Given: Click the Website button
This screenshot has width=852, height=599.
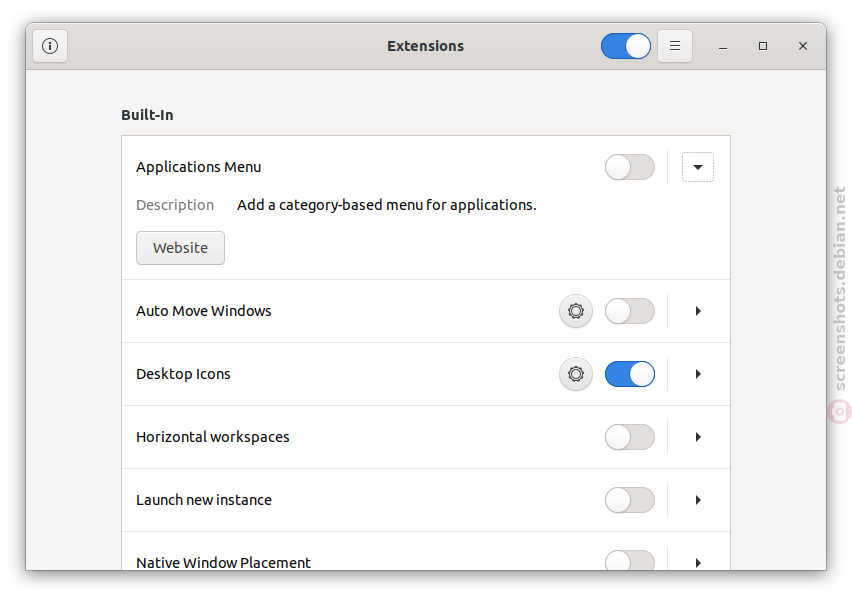Looking at the screenshot, I should coord(180,248).
